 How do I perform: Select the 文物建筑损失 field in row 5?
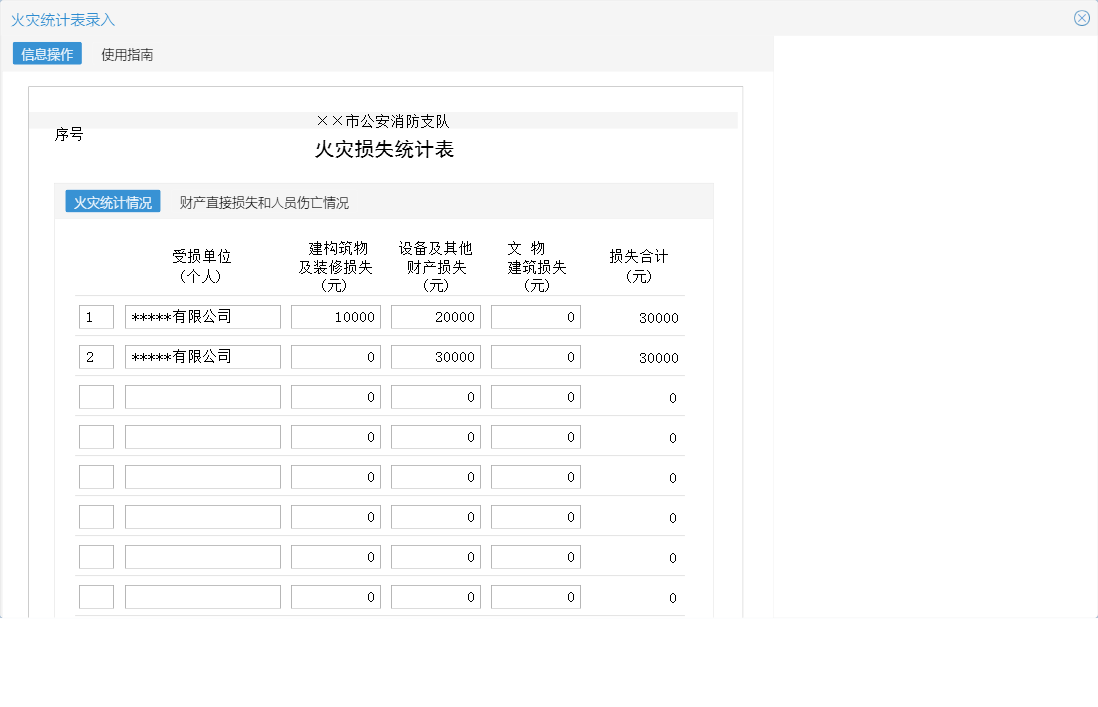click(x=535, y=476)
